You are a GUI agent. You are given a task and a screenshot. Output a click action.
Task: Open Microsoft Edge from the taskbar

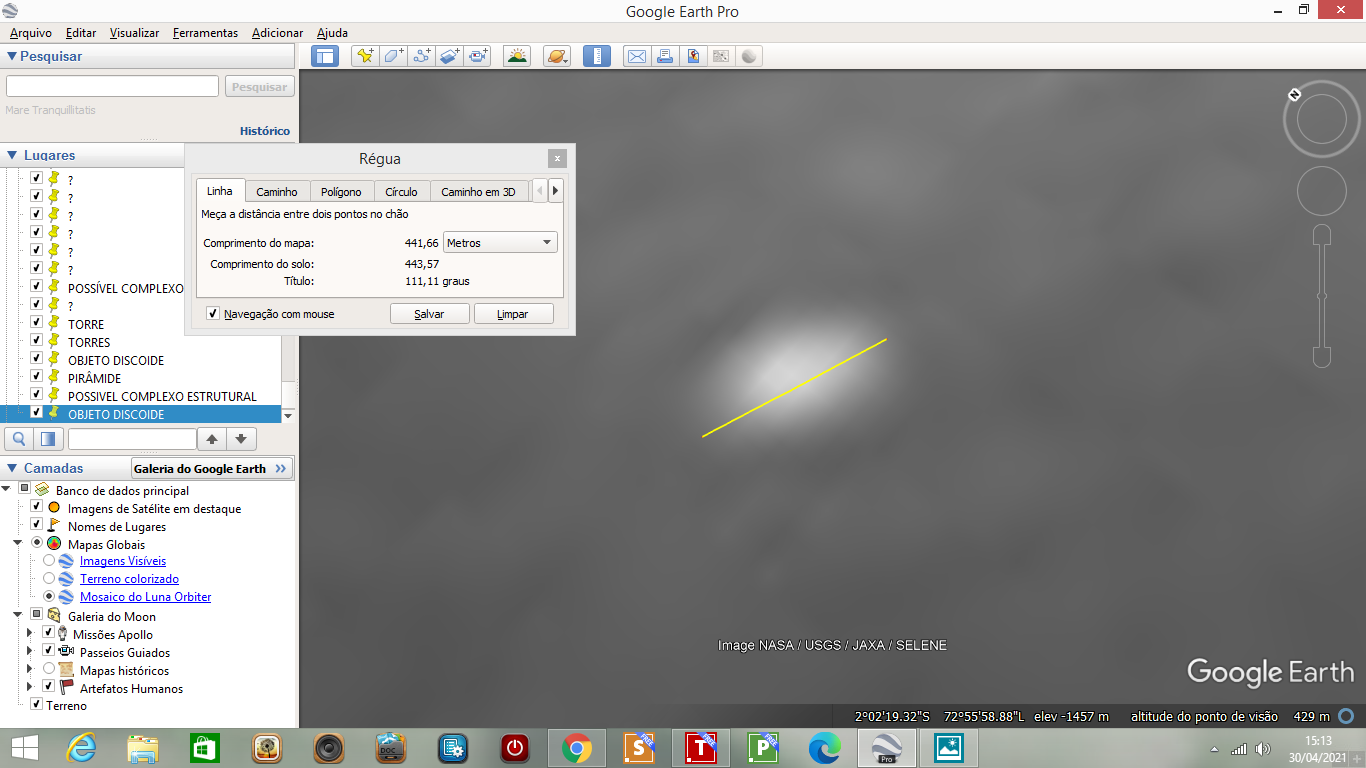point(824,747)
